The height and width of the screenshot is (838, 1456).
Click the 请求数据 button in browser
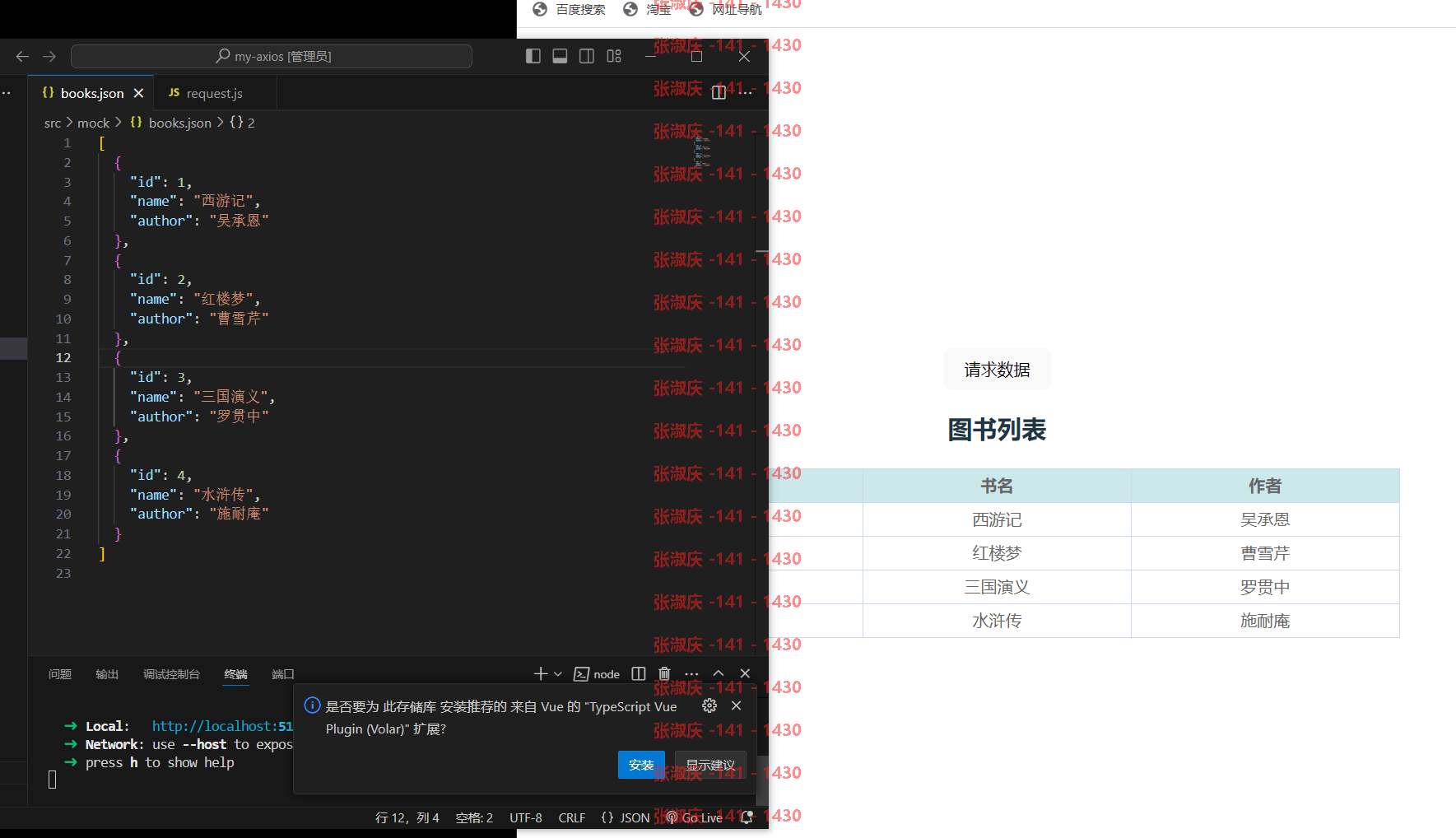click(x=997, y=370)
